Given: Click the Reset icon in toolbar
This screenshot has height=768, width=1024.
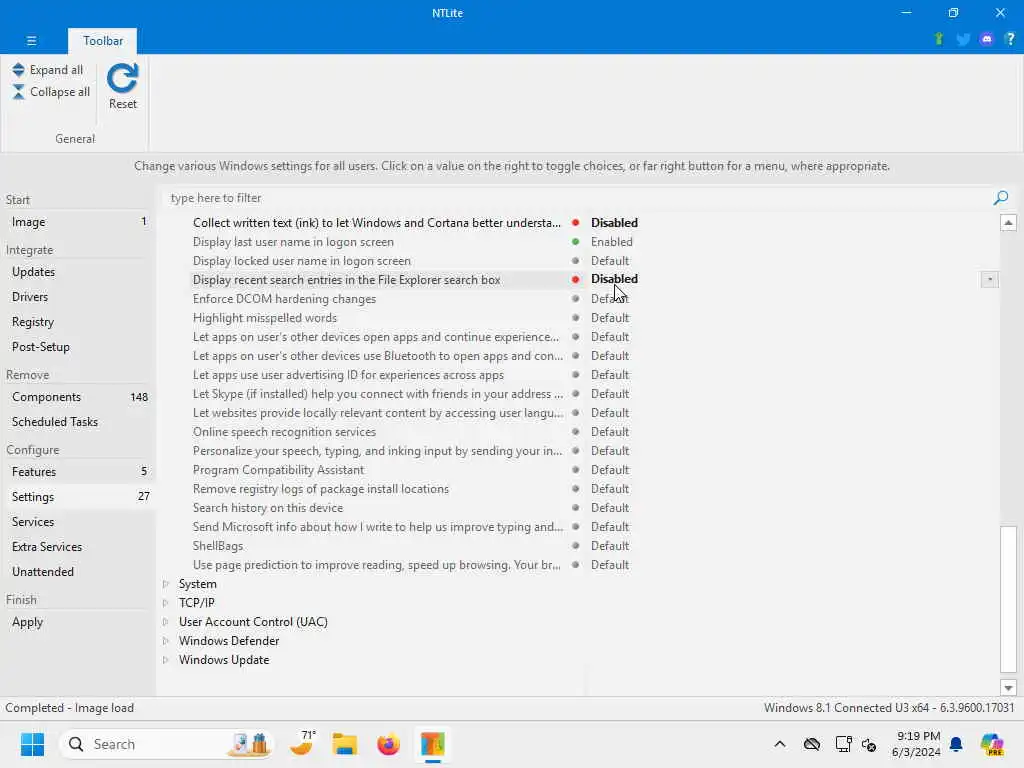Looking at the screenshot, I should [123, 86].
